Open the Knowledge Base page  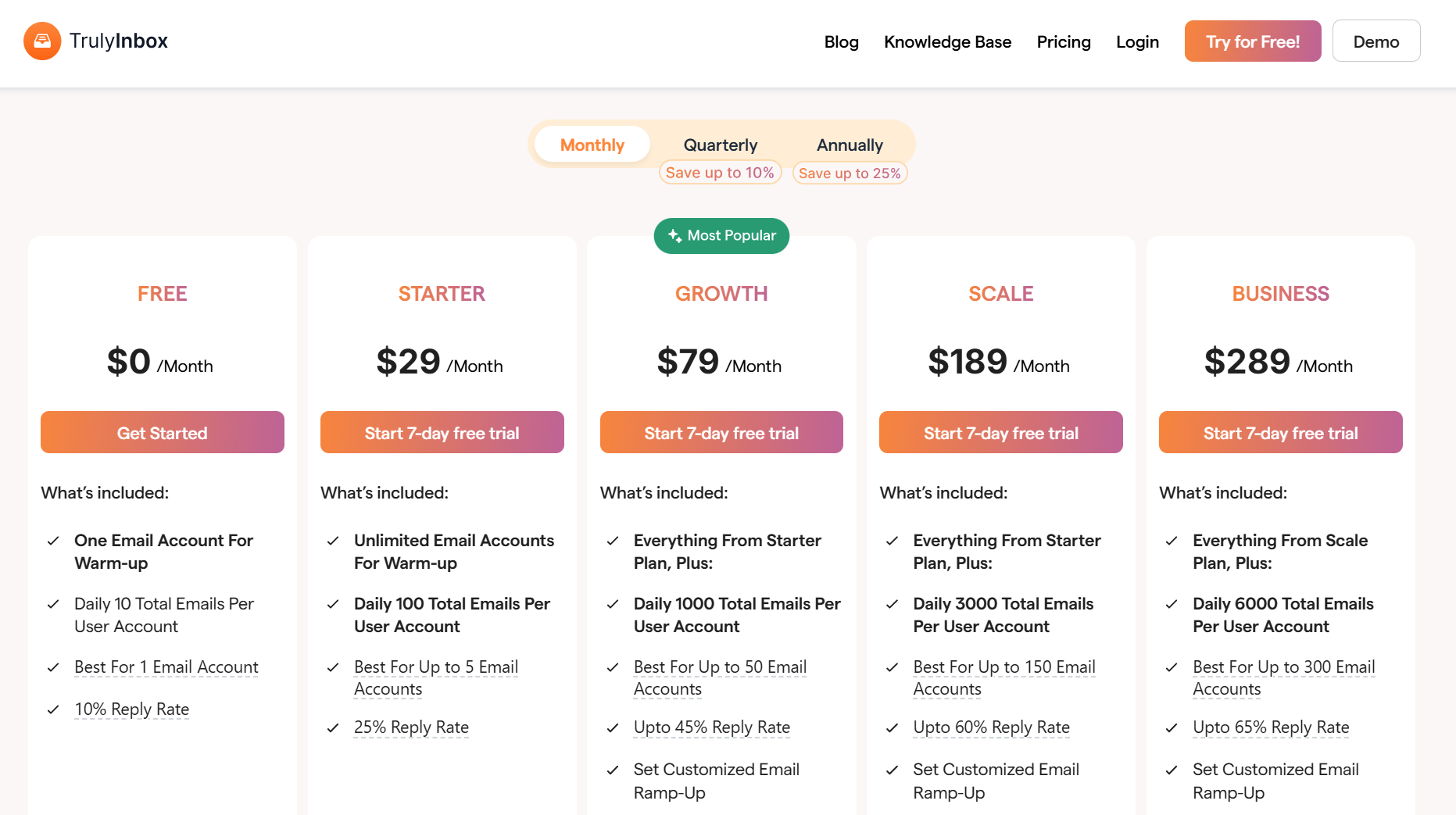pyautogui.click(x=947, y=41)
